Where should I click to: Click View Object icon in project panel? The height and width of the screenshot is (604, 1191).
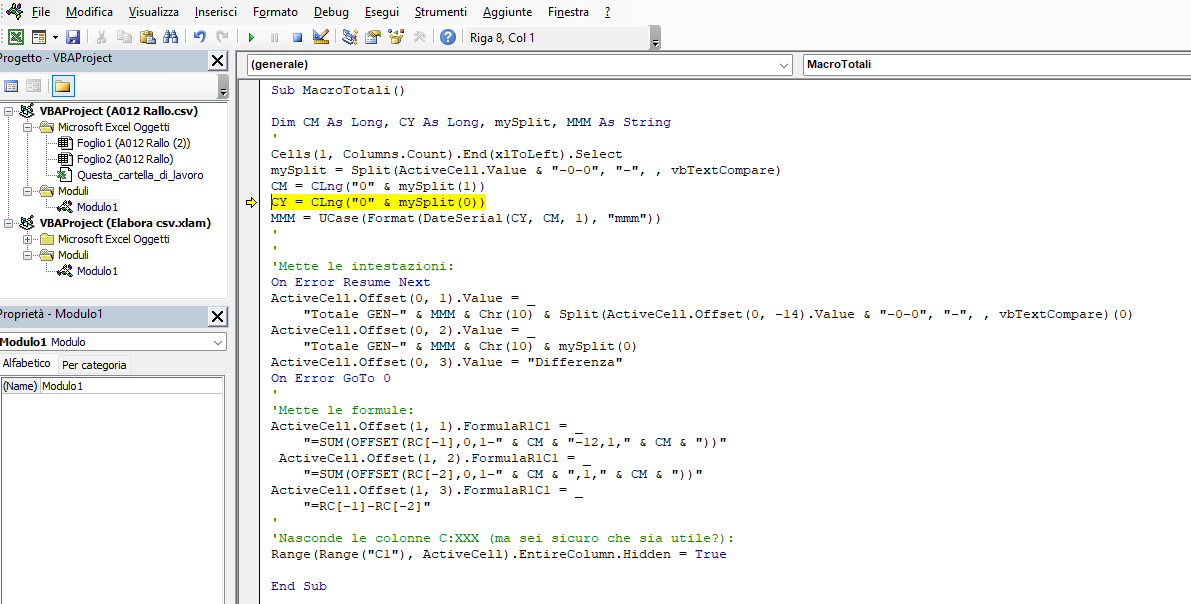(x=34, y=86)
